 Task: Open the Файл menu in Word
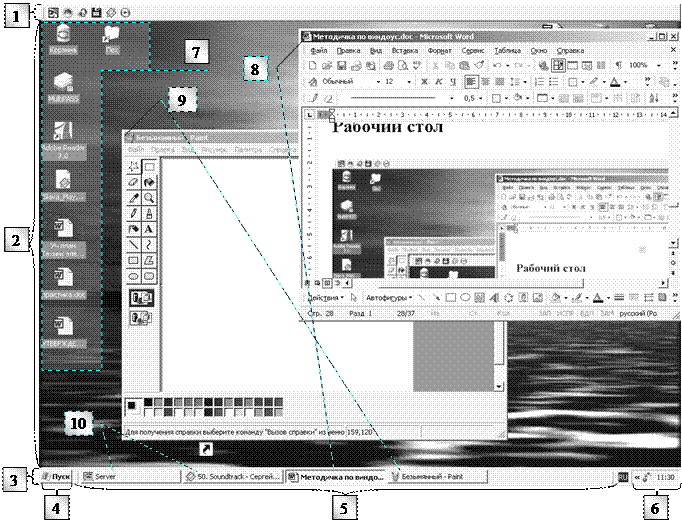click(319, 50)
